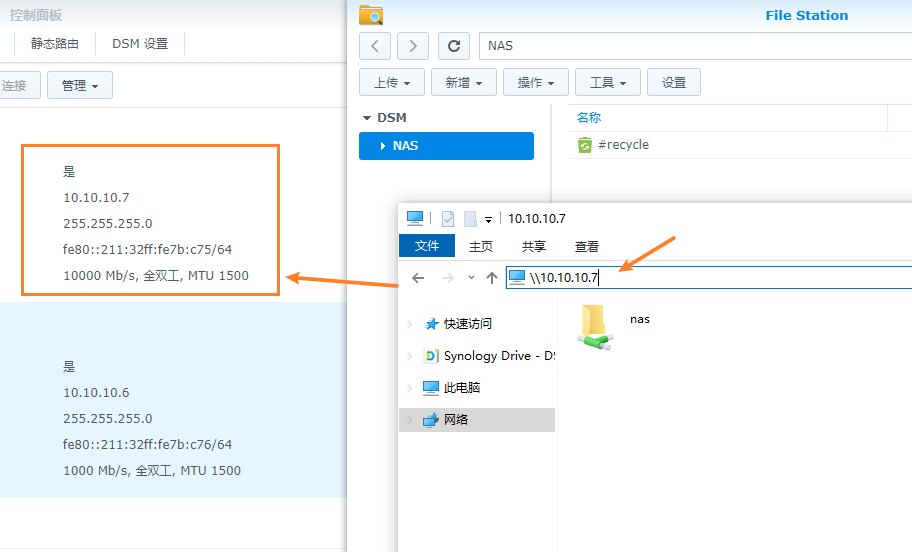912x552 pixels.
Task: Expand the NAS folder tree arrow
Action: click(383, 146)
